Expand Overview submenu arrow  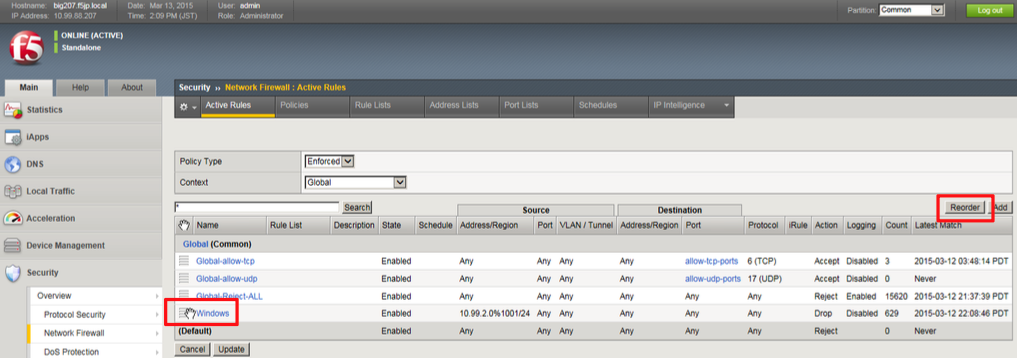(x=157, y=296)
